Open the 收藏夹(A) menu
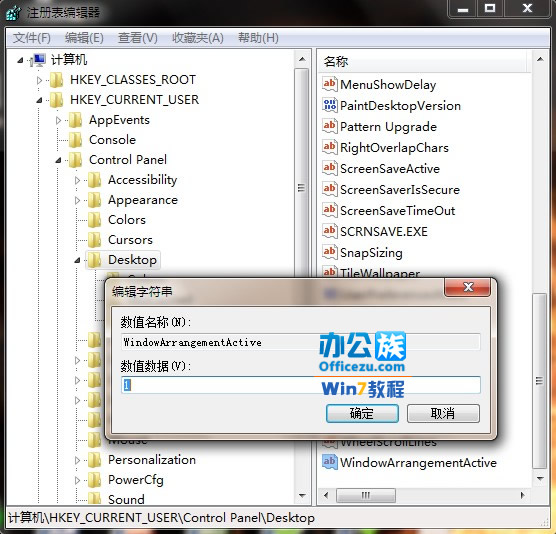The width and height of the screenshot is (556, 534). coord(198,38)
